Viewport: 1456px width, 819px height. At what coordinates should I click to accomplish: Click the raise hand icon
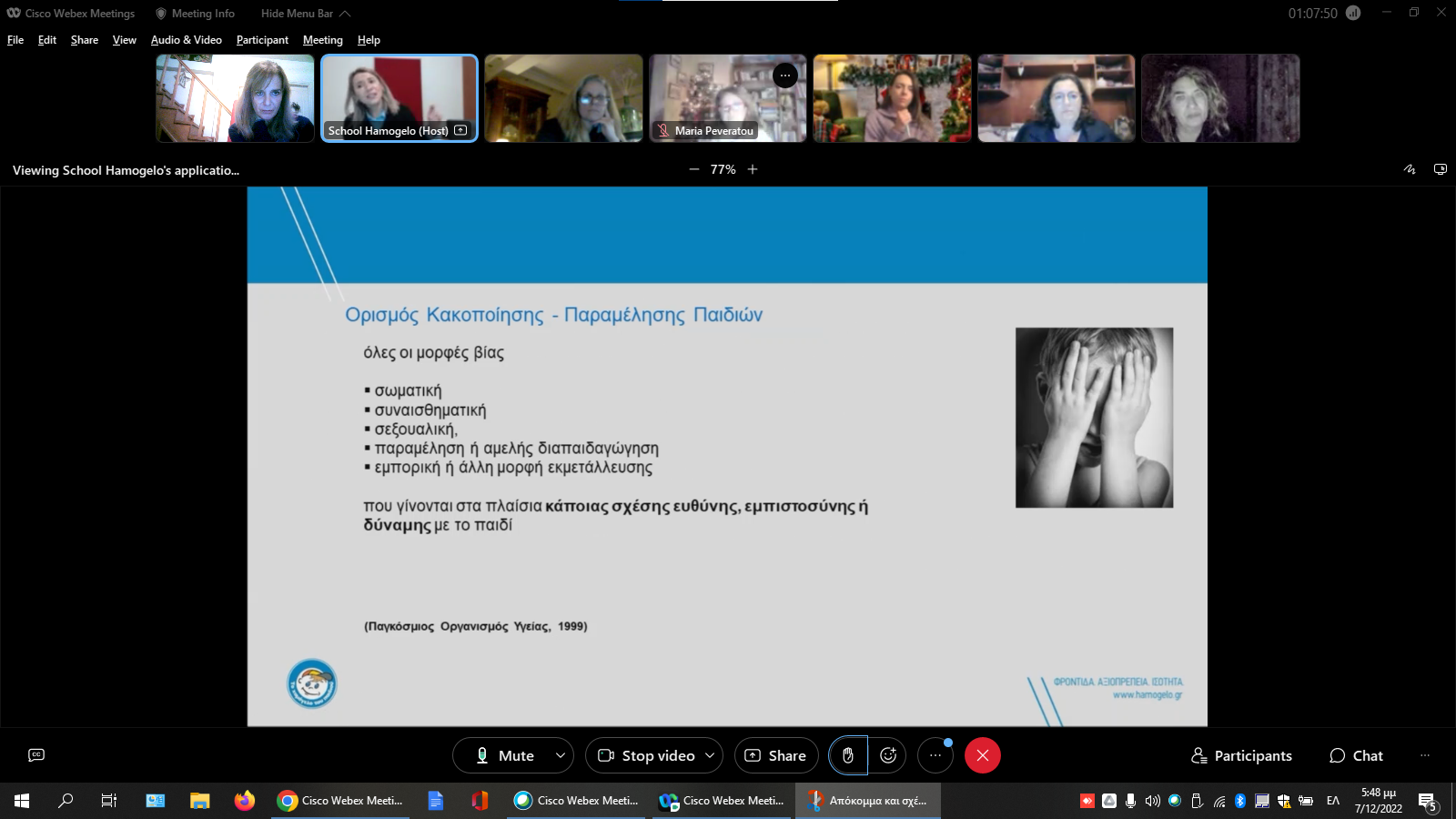tap(848, 755)
